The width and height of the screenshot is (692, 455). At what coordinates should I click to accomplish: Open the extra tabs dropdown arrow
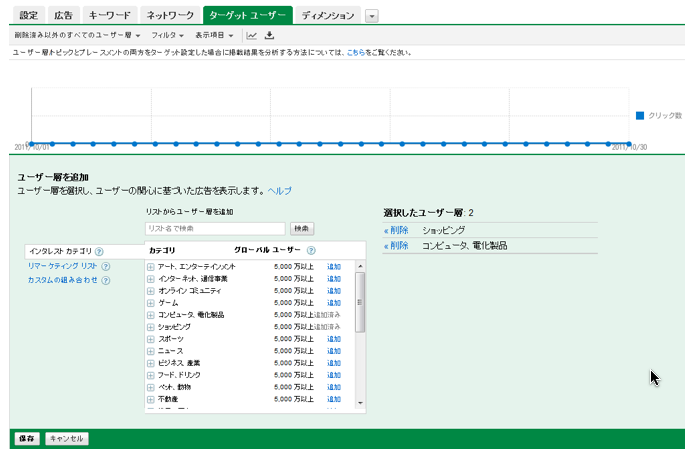coord(372,16)
